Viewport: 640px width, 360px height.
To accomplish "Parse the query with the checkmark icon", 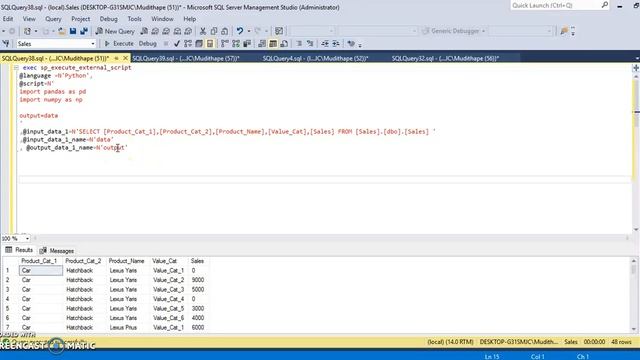I will (x=177, y=44).
